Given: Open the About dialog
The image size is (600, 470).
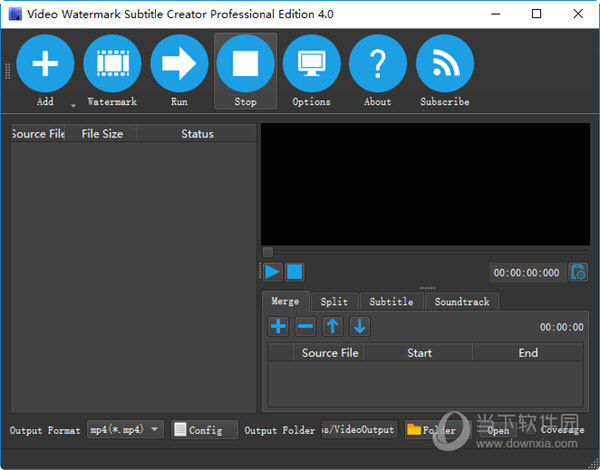Looking at the screenshot, I should coord(378,71).
